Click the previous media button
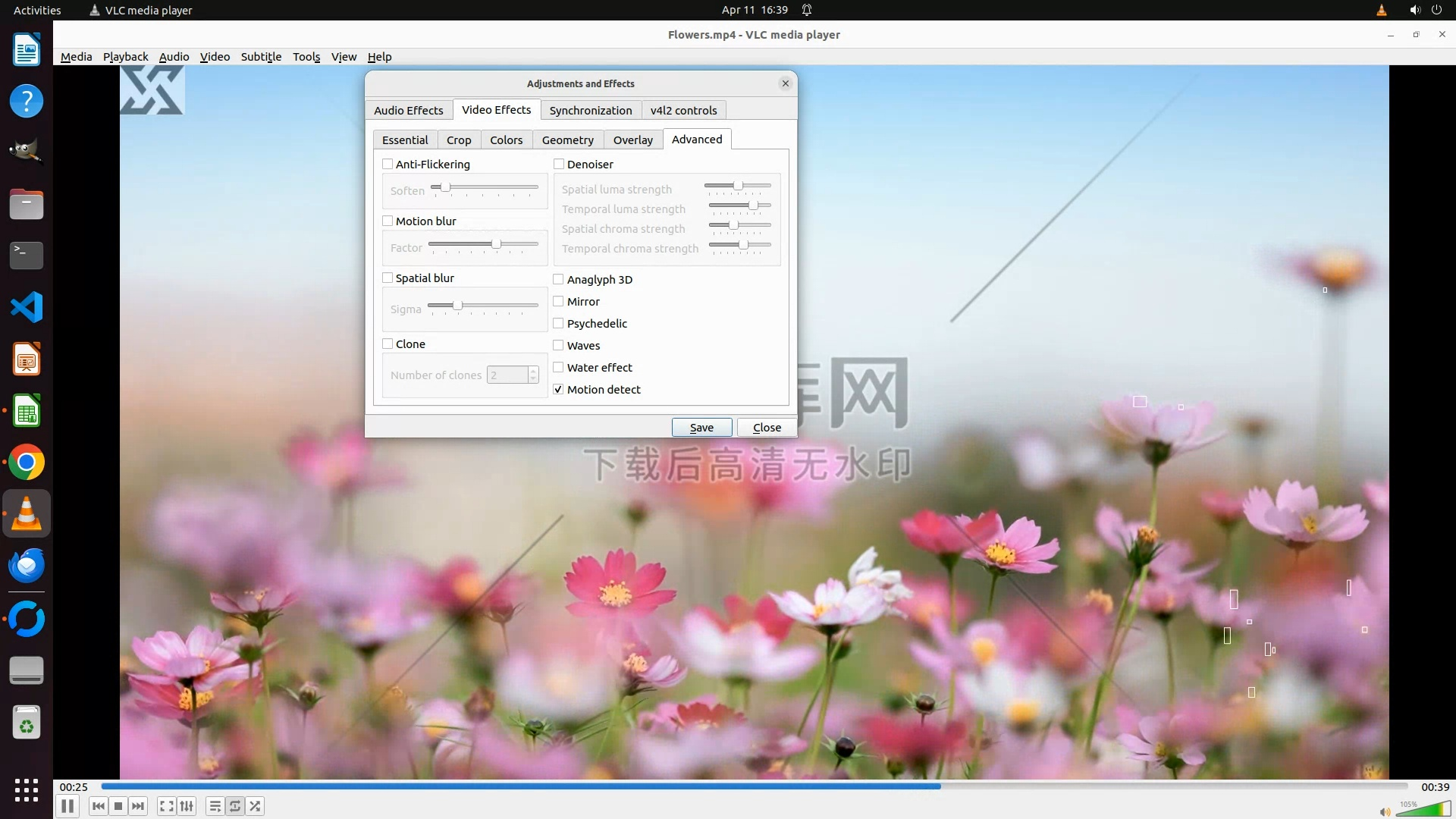Screen dimensions: 1456x819 [98, 806]
